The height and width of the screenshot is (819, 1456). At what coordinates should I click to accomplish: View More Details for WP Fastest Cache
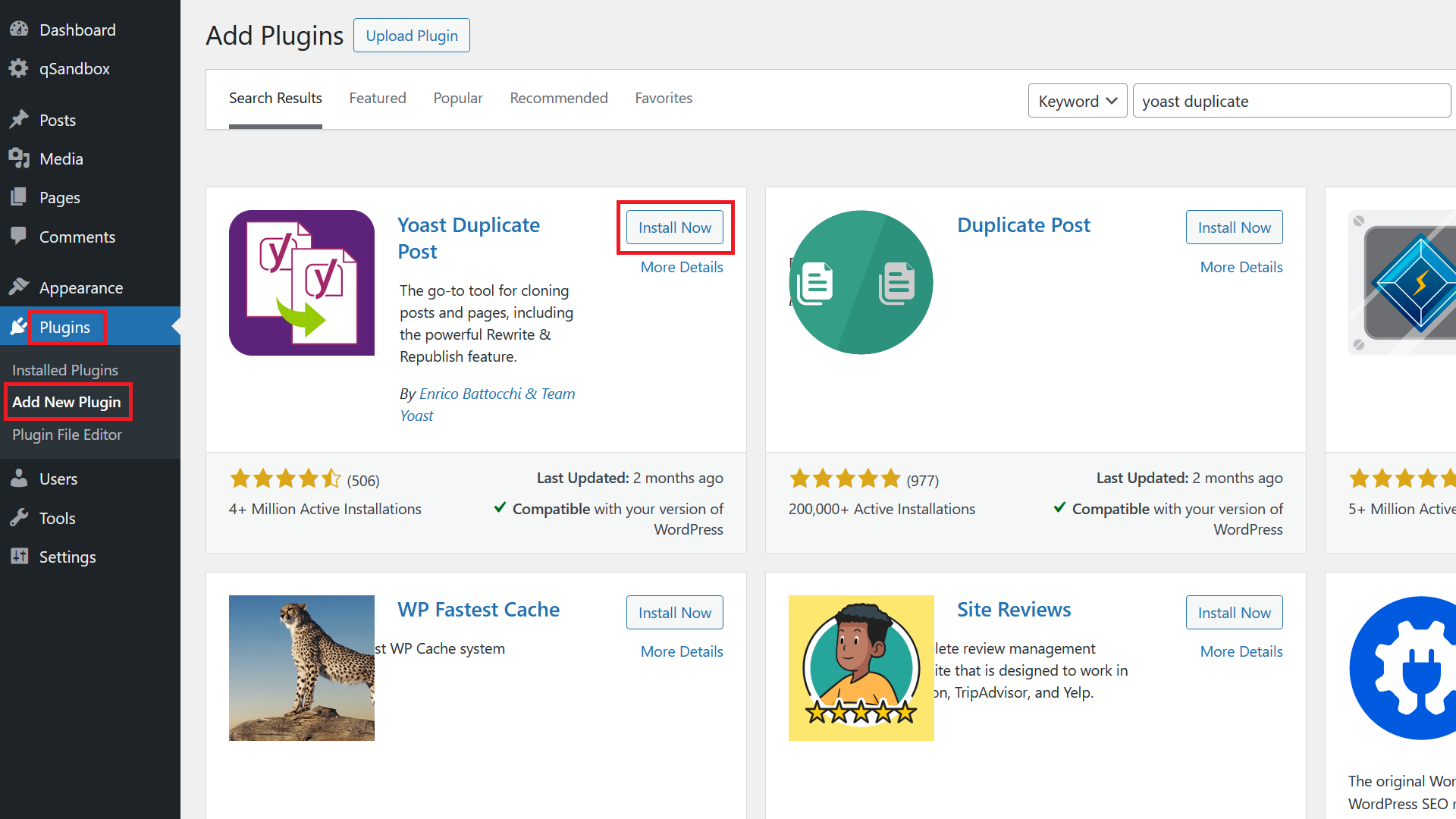[x=682, y=651]
